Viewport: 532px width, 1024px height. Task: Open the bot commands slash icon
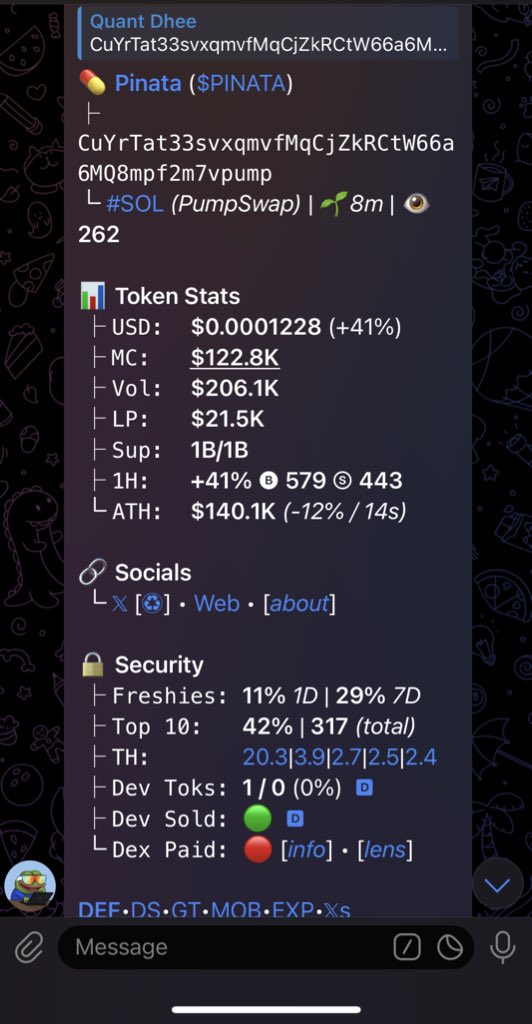(407, 947)
